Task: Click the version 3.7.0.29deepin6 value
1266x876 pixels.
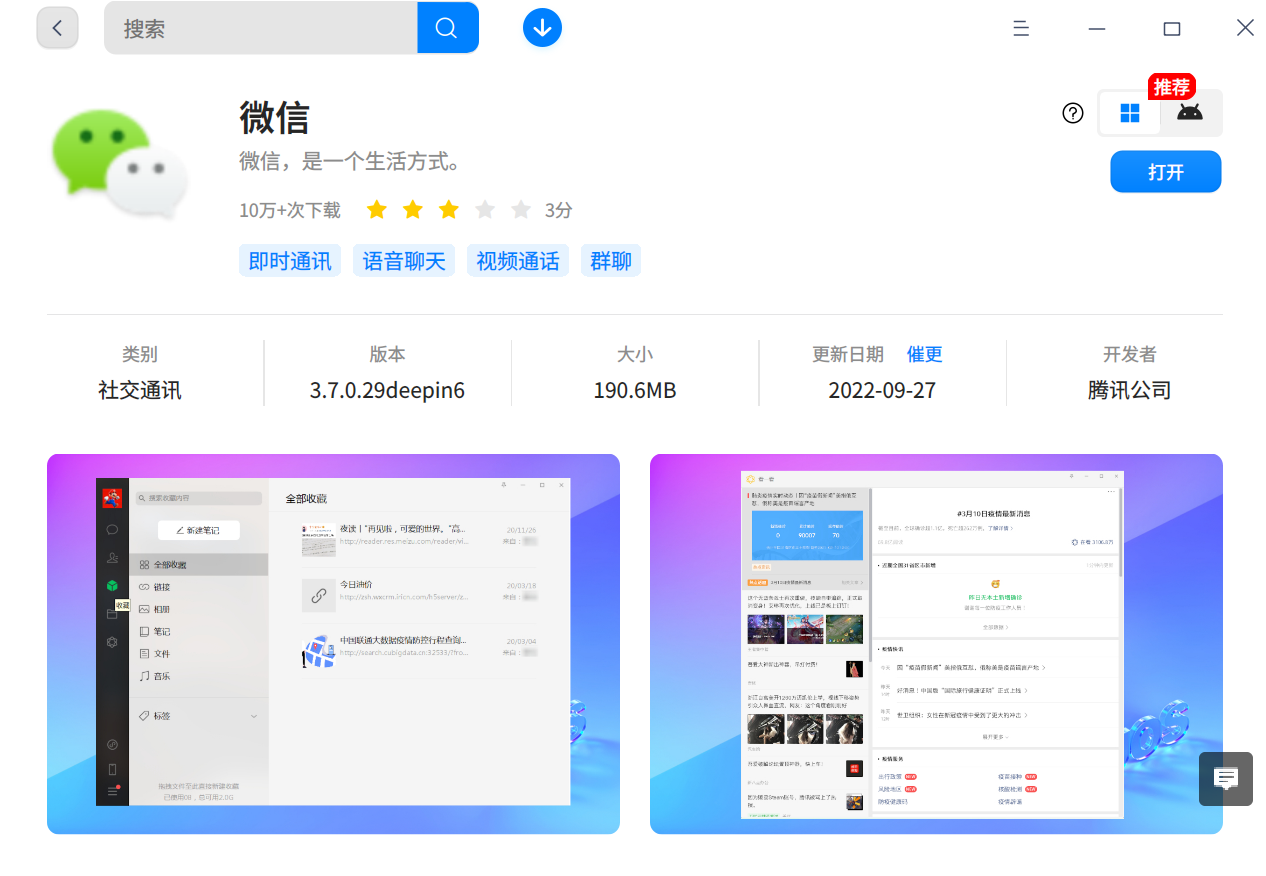Action: click(387, 390)
